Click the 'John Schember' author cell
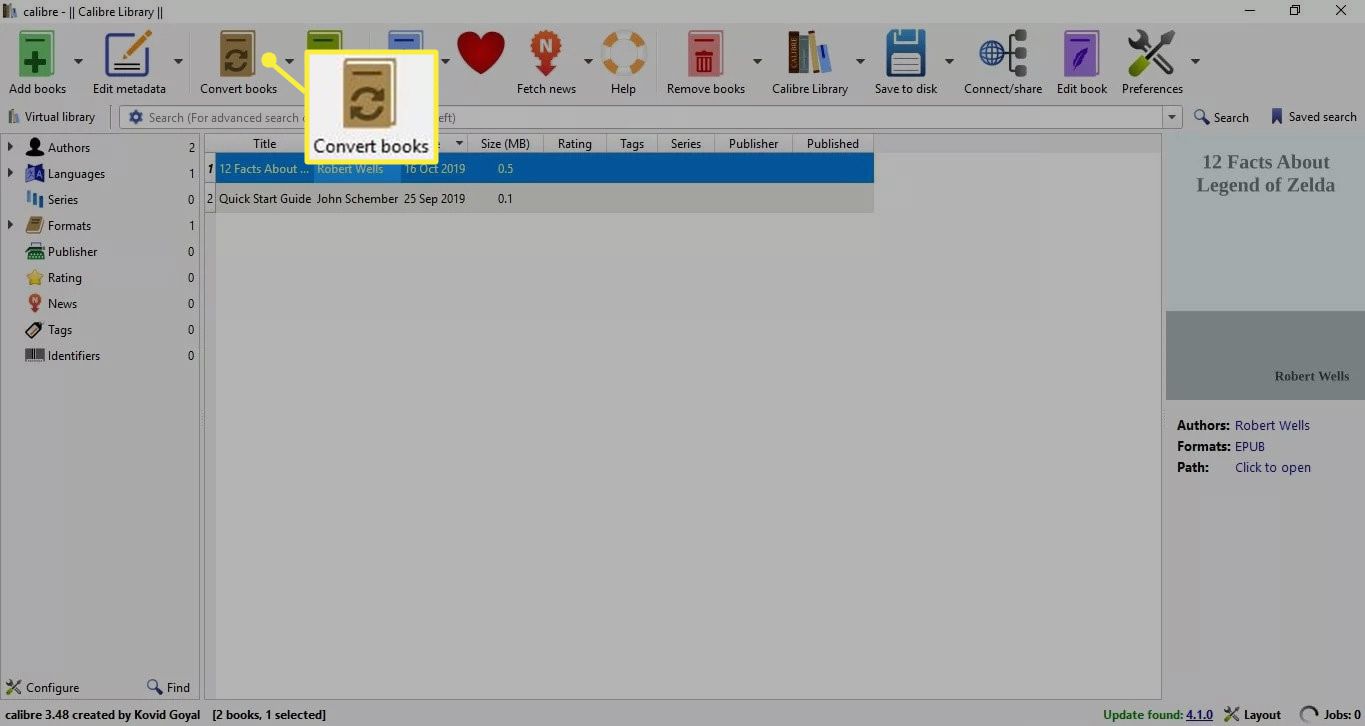The height and width of the screenshot is (726, 1365). (x=357, y=198)
